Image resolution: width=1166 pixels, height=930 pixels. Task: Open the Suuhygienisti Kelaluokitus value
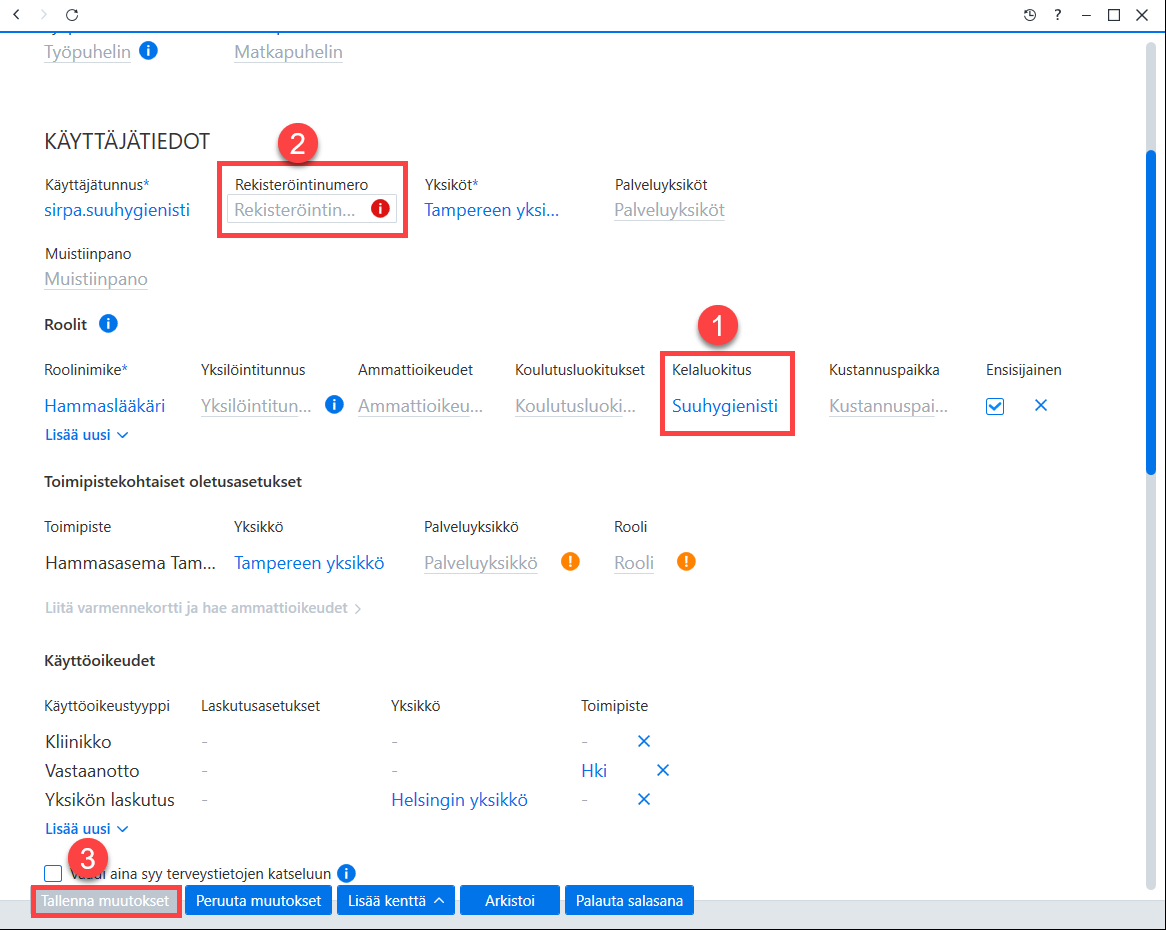[725, 406]
